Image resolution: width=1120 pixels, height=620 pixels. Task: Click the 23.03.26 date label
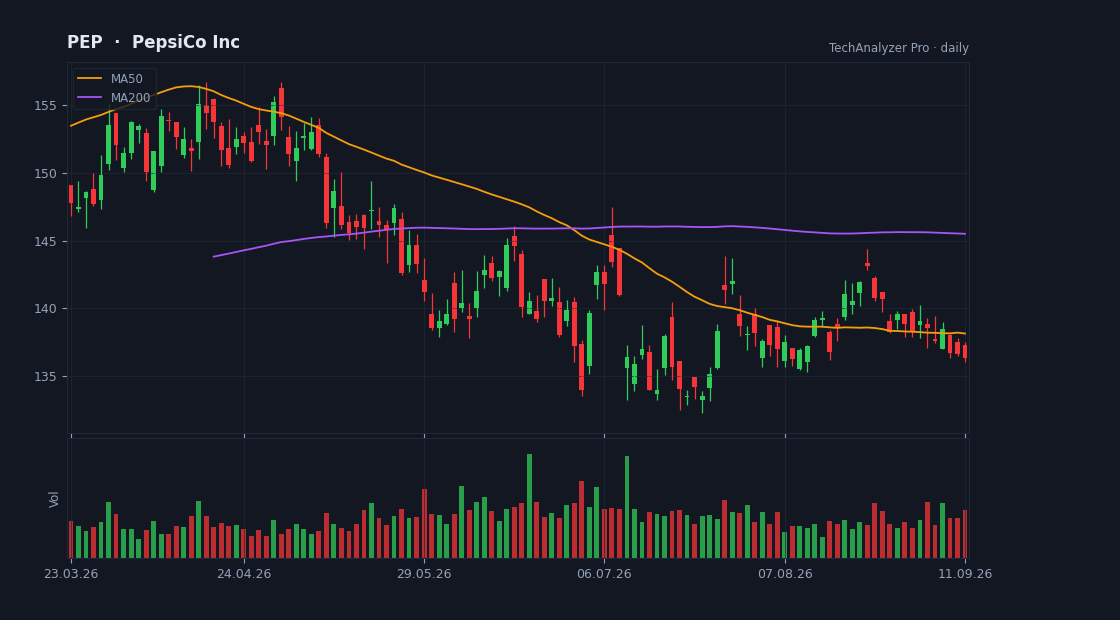coord(71,574)
